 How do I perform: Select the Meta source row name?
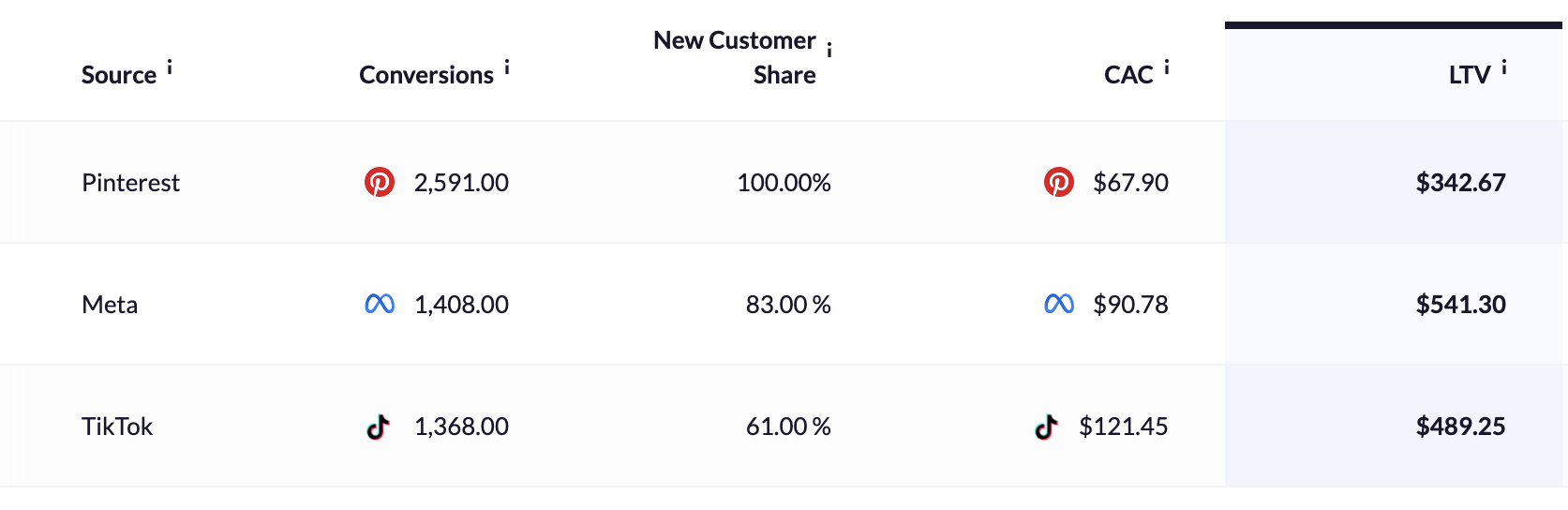tap(110, 305)
